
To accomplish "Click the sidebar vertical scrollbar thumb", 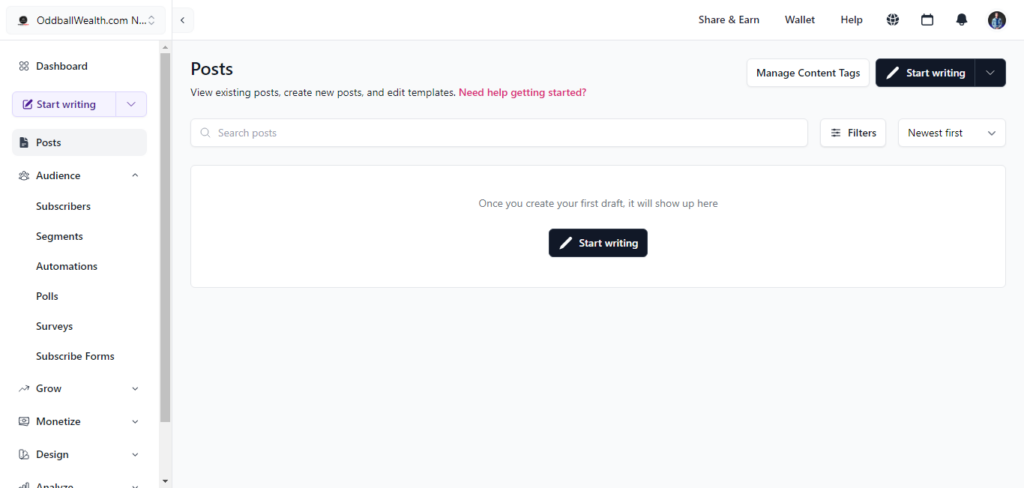I will [165, 237].
